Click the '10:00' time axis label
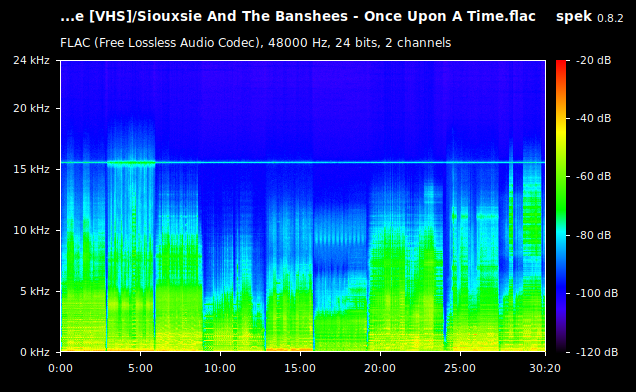Image resolution: width=636 pixels, height=392 pixels. [220, 368]
